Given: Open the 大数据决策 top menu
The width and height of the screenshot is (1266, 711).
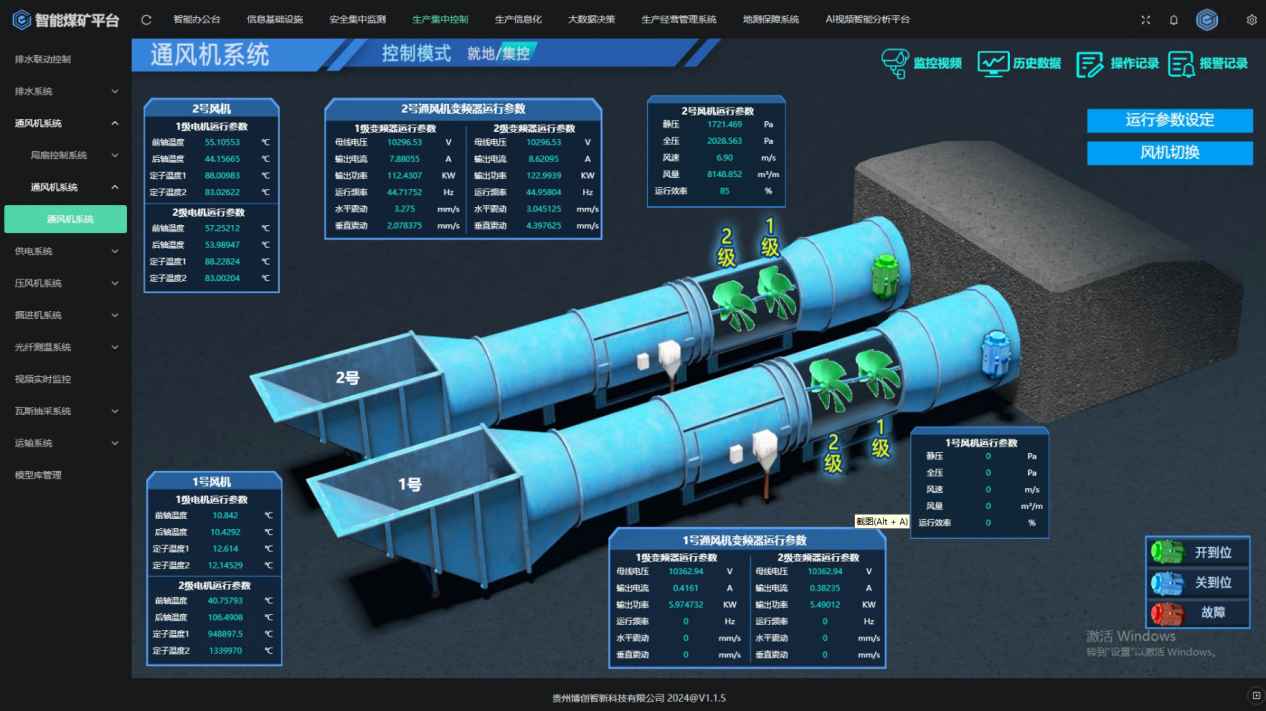Looking at the screenshot, I should tap(591, 19).
